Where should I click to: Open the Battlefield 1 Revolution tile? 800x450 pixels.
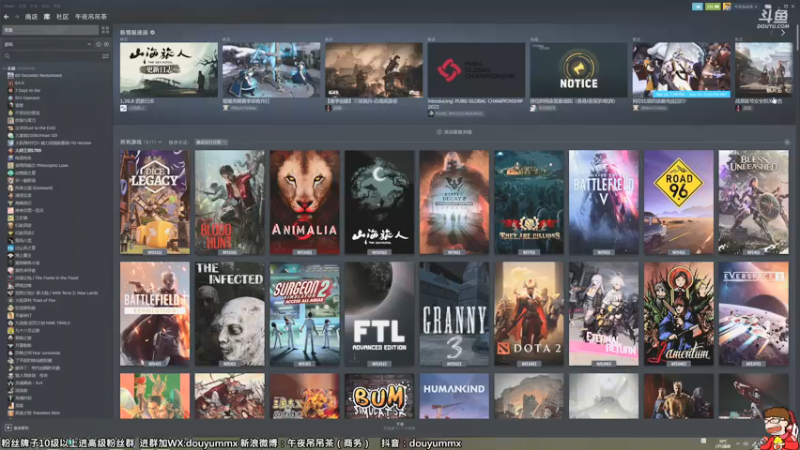155,314
